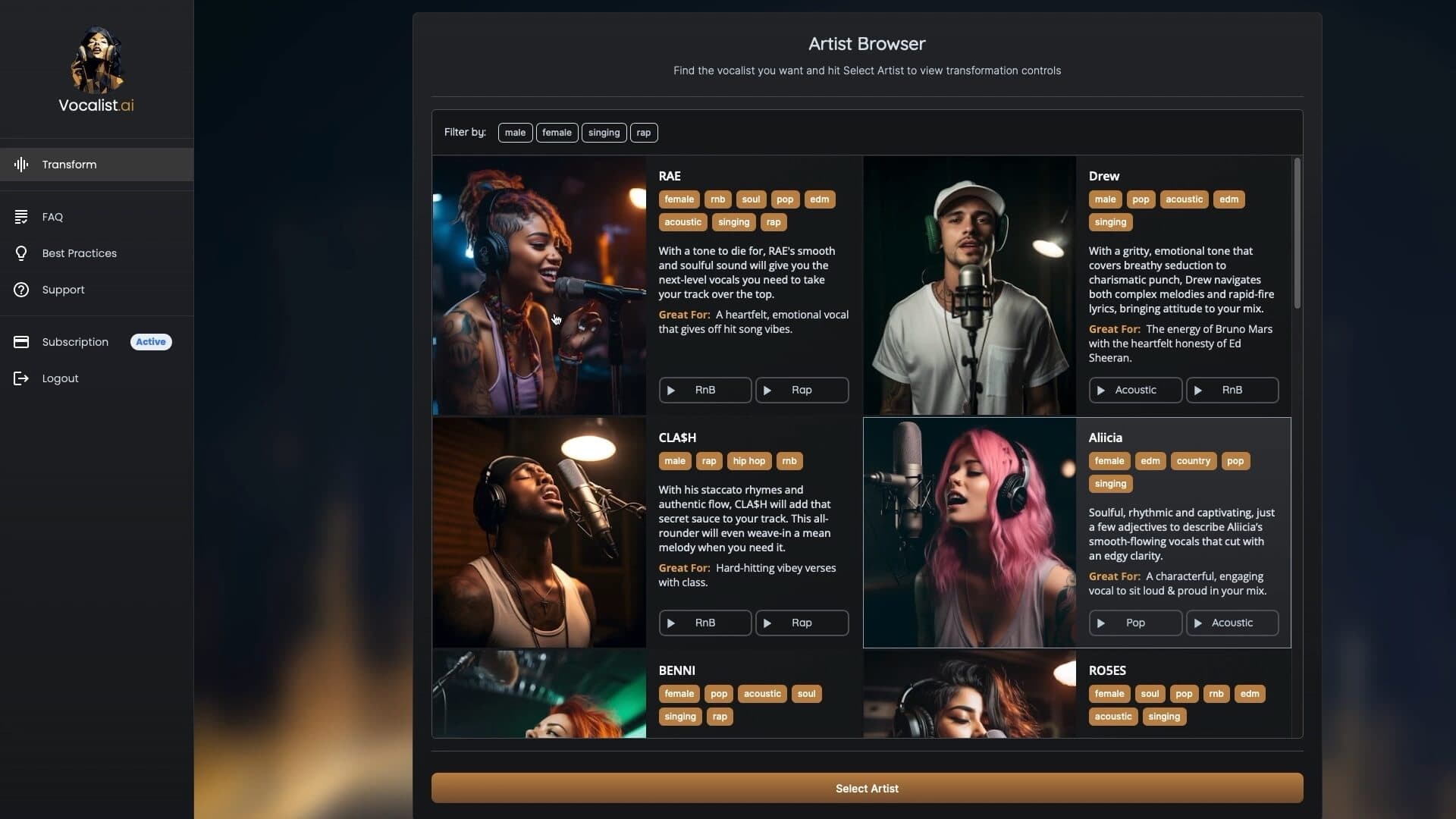Open the Support page from the sidebar
1456x819 pixels.
[64, 290]
